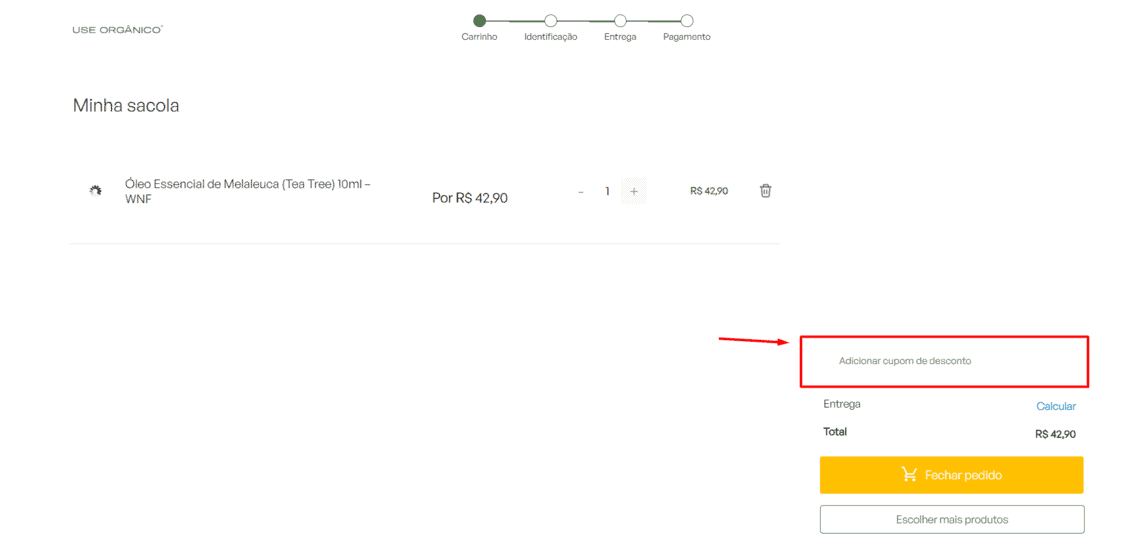This screenshot has height=548, width=1145.
Task: Click the Entrega step circle
Action: (x=620, y=20)
